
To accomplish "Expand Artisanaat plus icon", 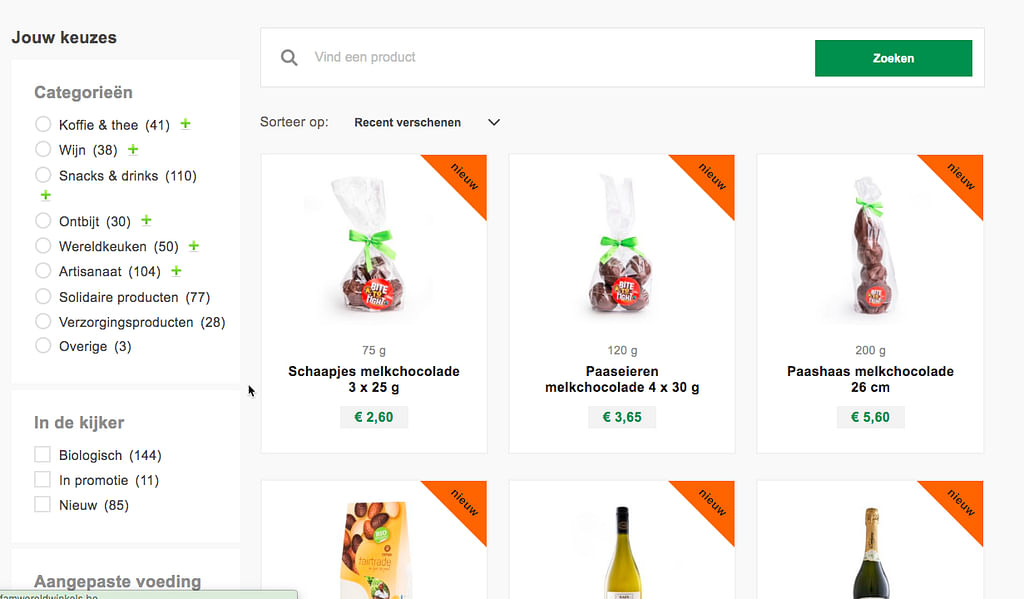I will pos(177,271).
